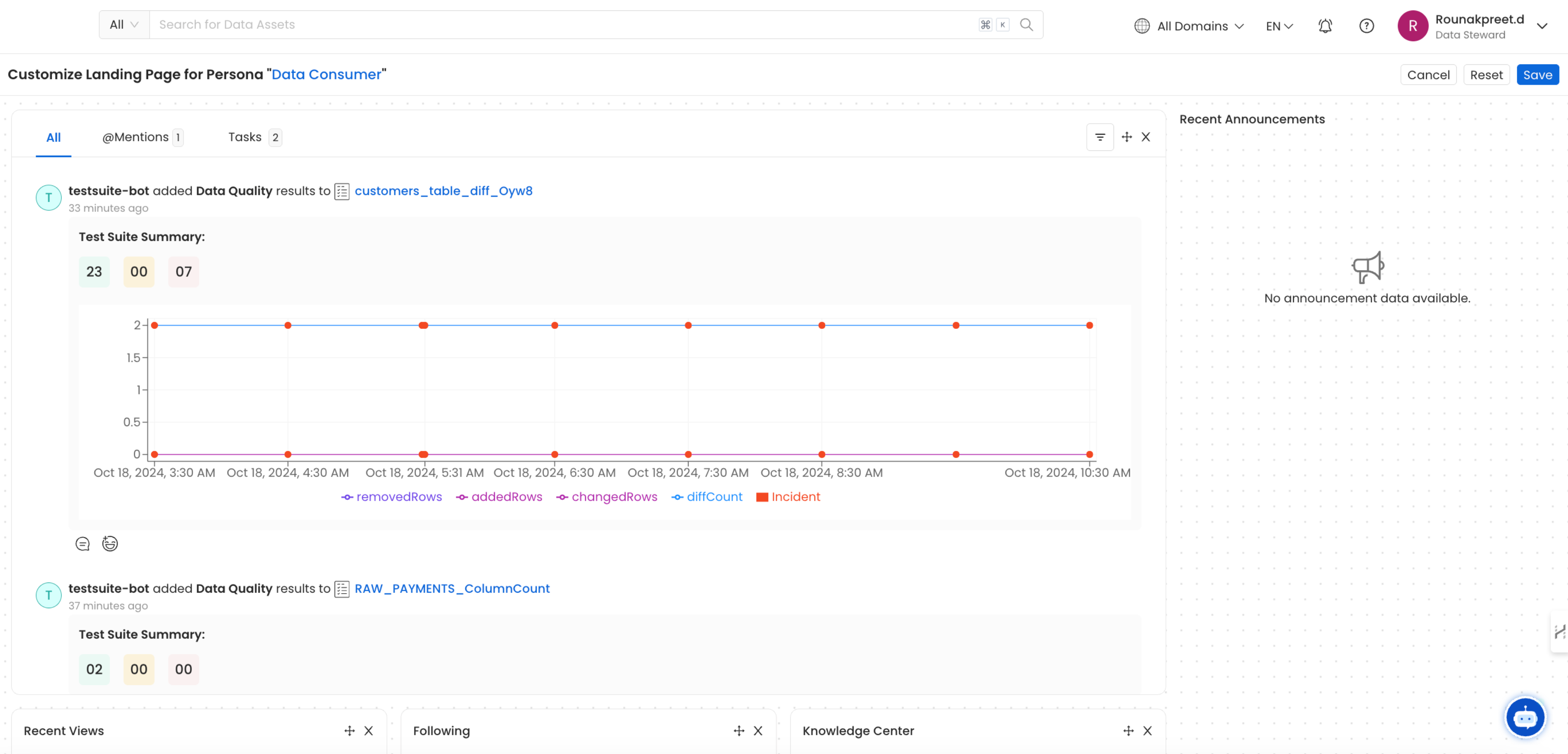This screenshot has width=1568, height=754.
Task: Open the customers_table_diff_Oyw8 asset link
Action: point(444,190)
